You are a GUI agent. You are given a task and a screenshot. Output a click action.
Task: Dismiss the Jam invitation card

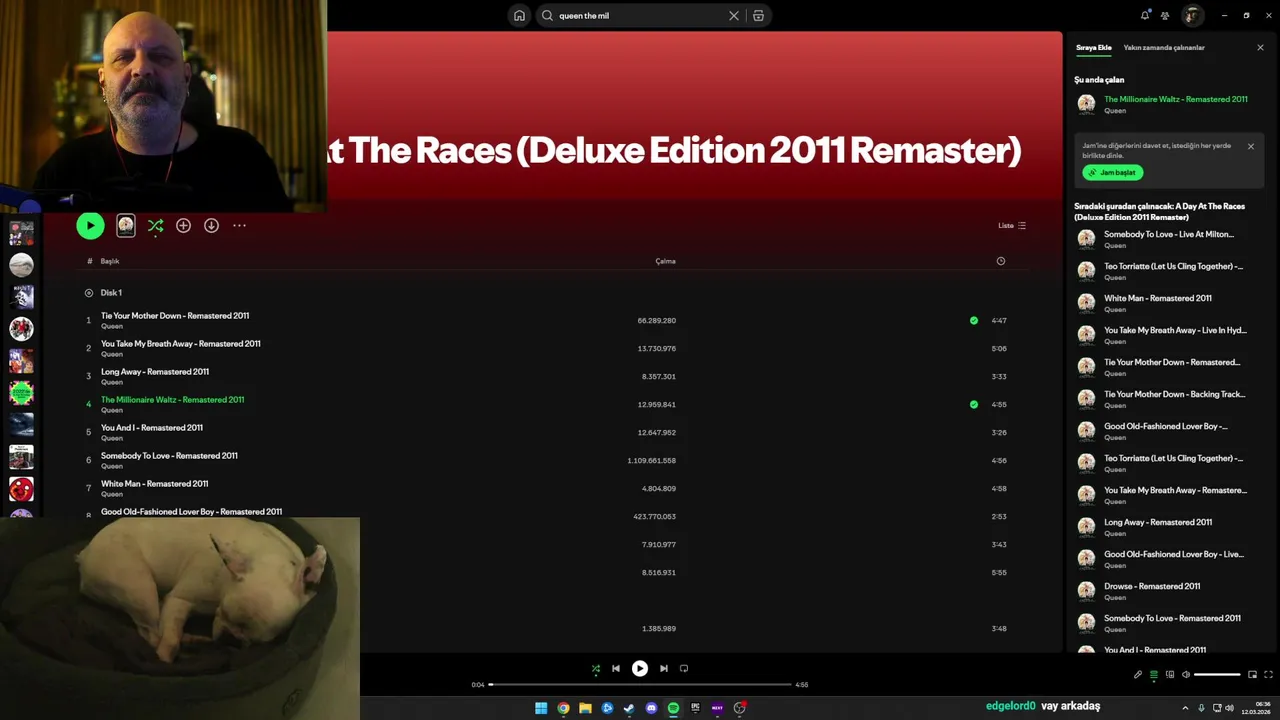1250,146
